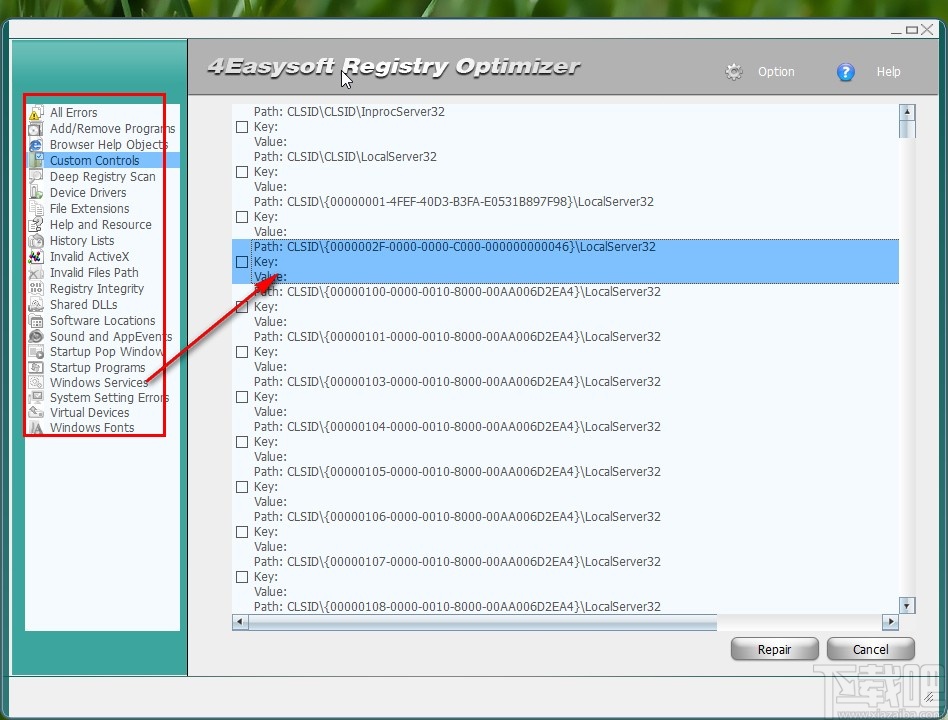The width and height of the screenshot is (948, 720).
Task: Check the 00000107-0000-0010 entry checkbox
Action: click(x=242, y=577)
